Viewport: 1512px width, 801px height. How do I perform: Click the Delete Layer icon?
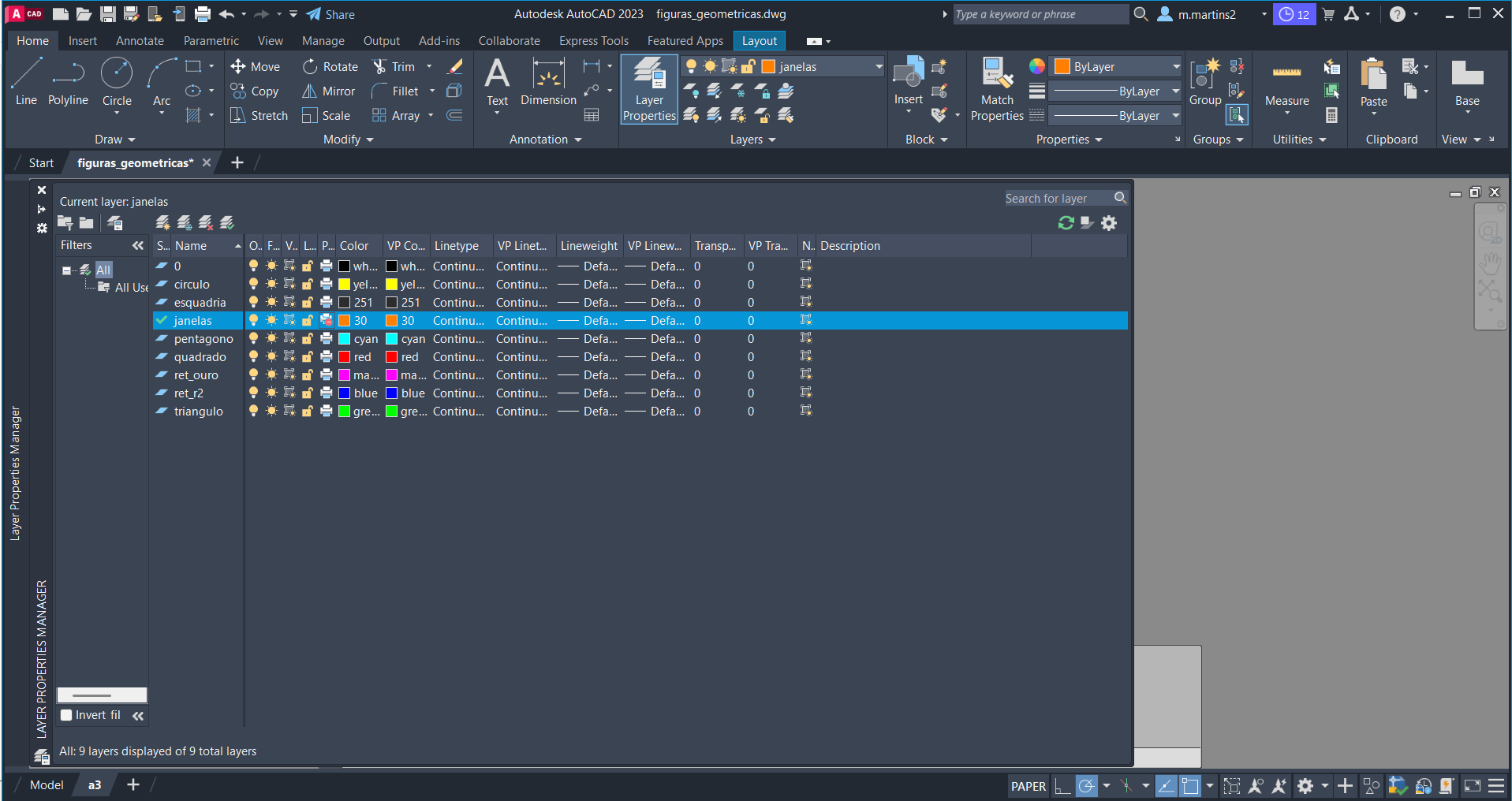point(206,223)
